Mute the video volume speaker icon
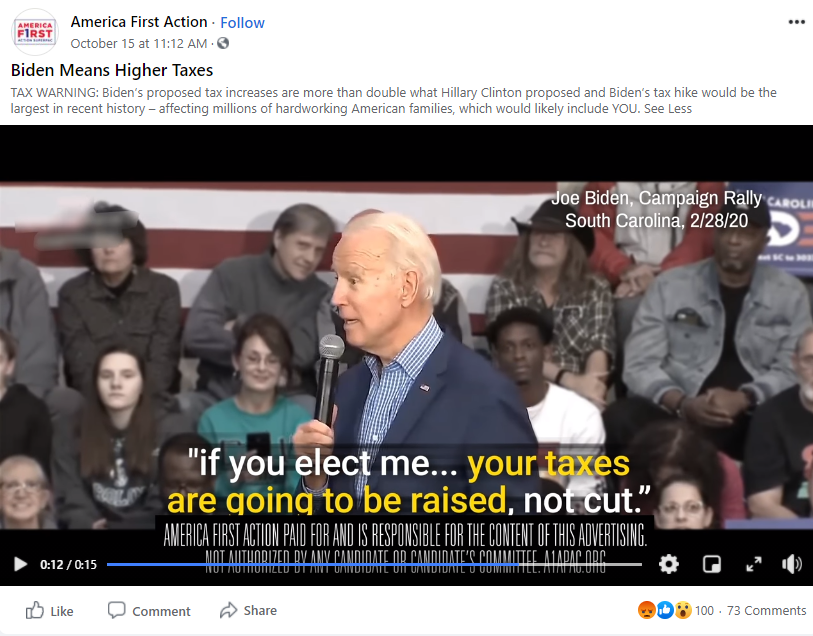 click(792, 564)
